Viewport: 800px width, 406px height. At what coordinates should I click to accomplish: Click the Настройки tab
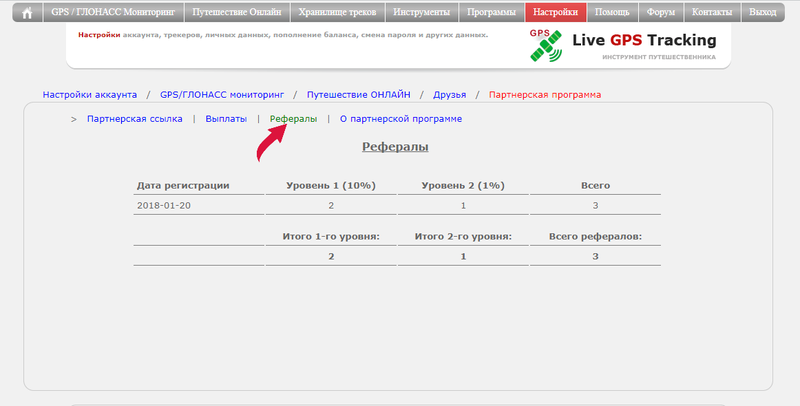pyautogui.click(x=555, y=13)
